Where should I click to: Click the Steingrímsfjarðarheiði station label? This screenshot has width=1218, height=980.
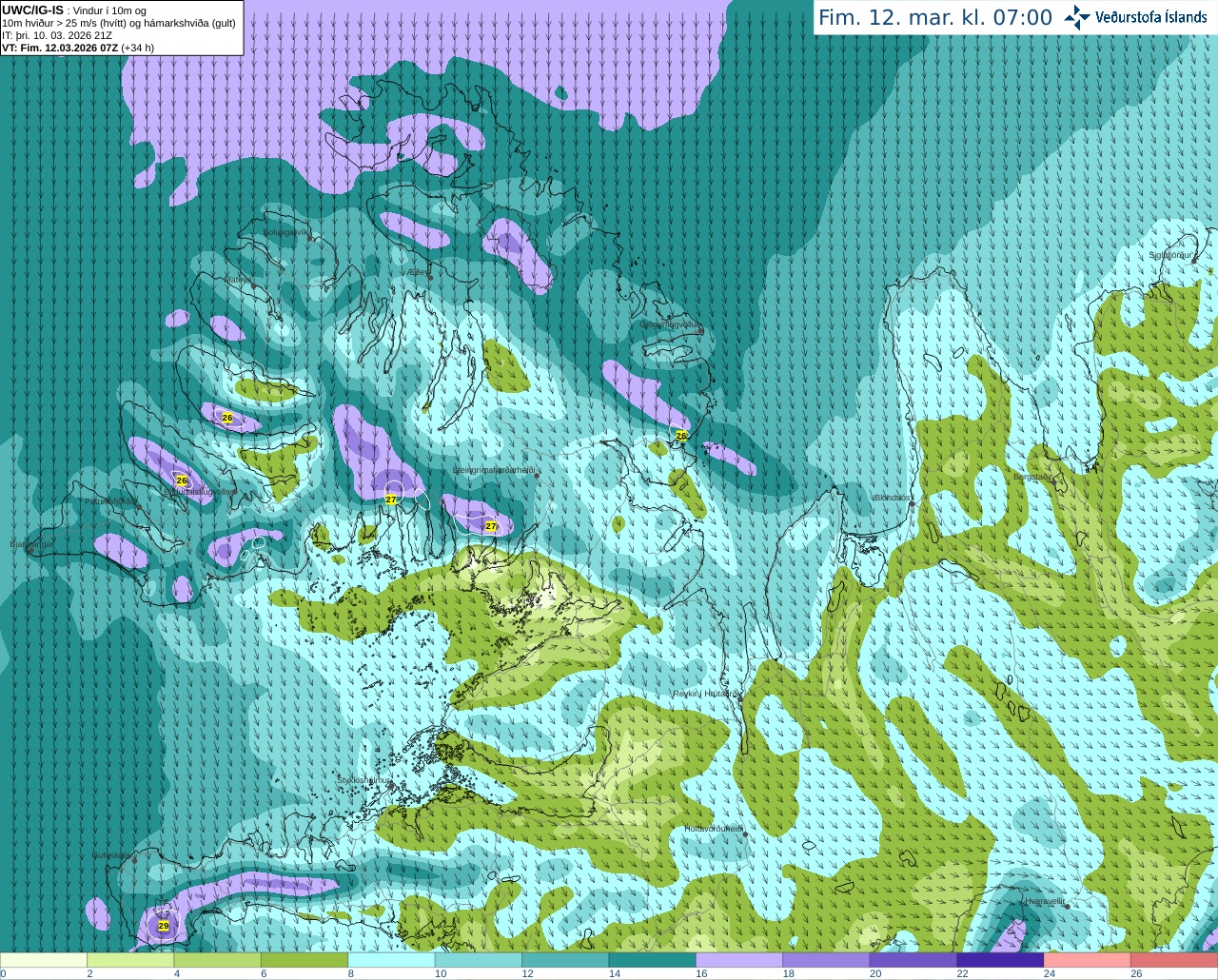point(494,470)
